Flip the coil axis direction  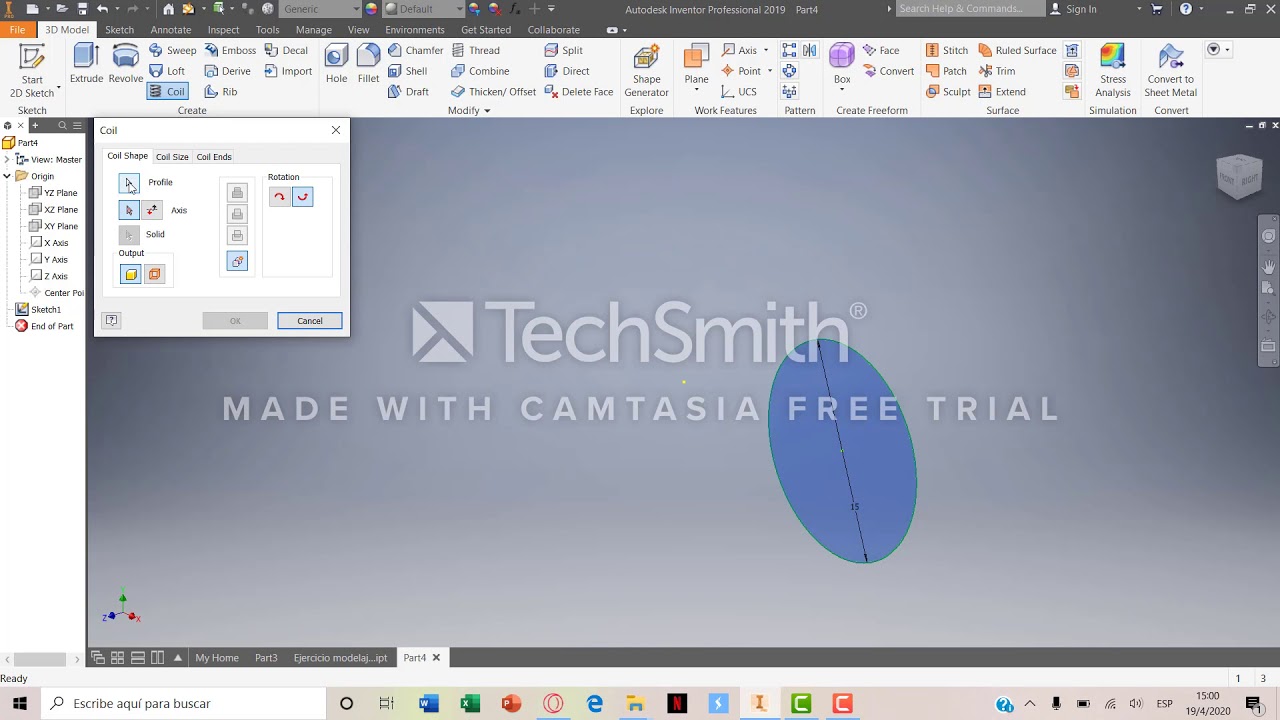(152, 210)
